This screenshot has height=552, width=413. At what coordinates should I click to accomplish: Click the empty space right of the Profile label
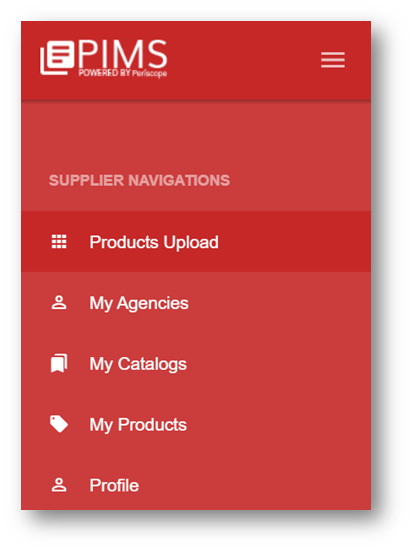pyautogui.click(x=254, y=485)
